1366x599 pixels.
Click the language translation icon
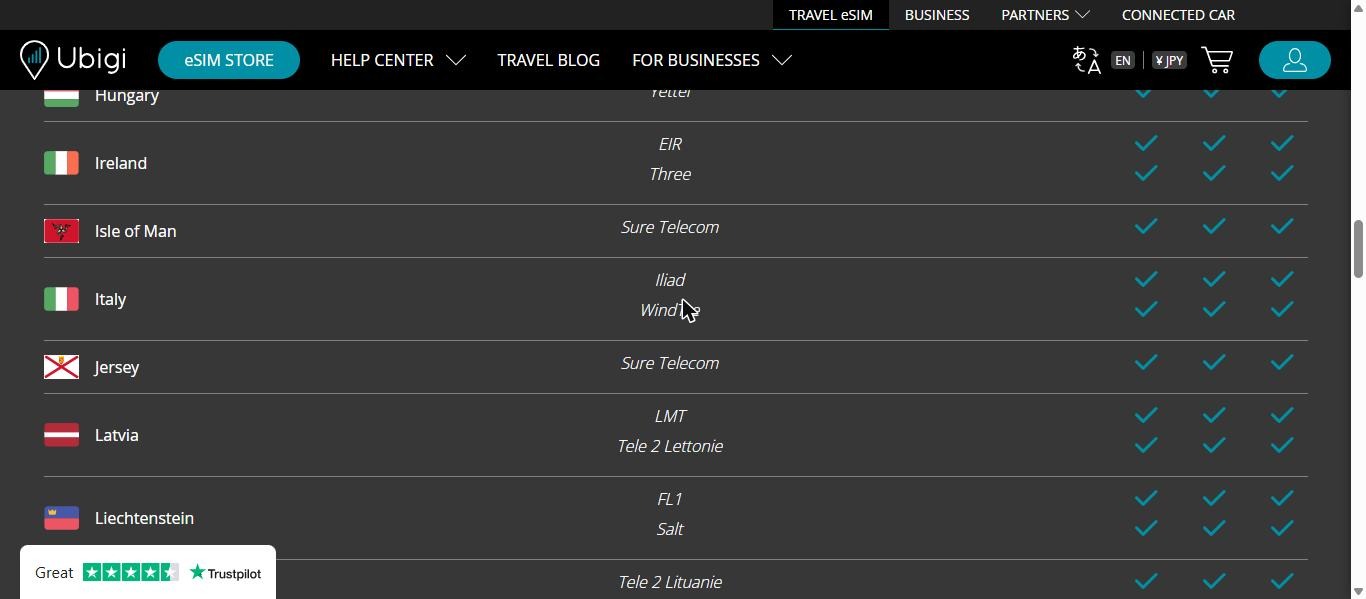click(1086, 60)
